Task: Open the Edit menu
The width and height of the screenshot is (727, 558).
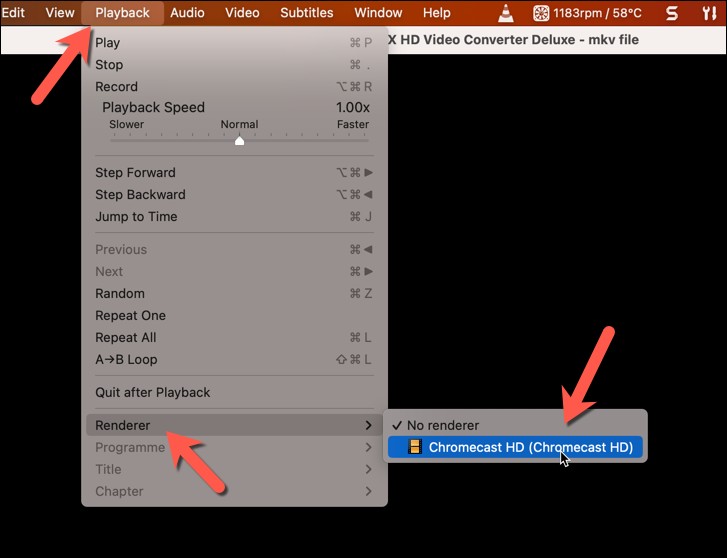Action: coord(13,13)
